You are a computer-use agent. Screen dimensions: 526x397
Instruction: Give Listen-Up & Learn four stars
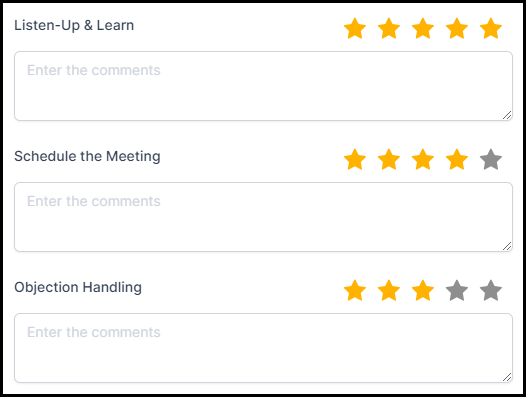click(457, 29)
